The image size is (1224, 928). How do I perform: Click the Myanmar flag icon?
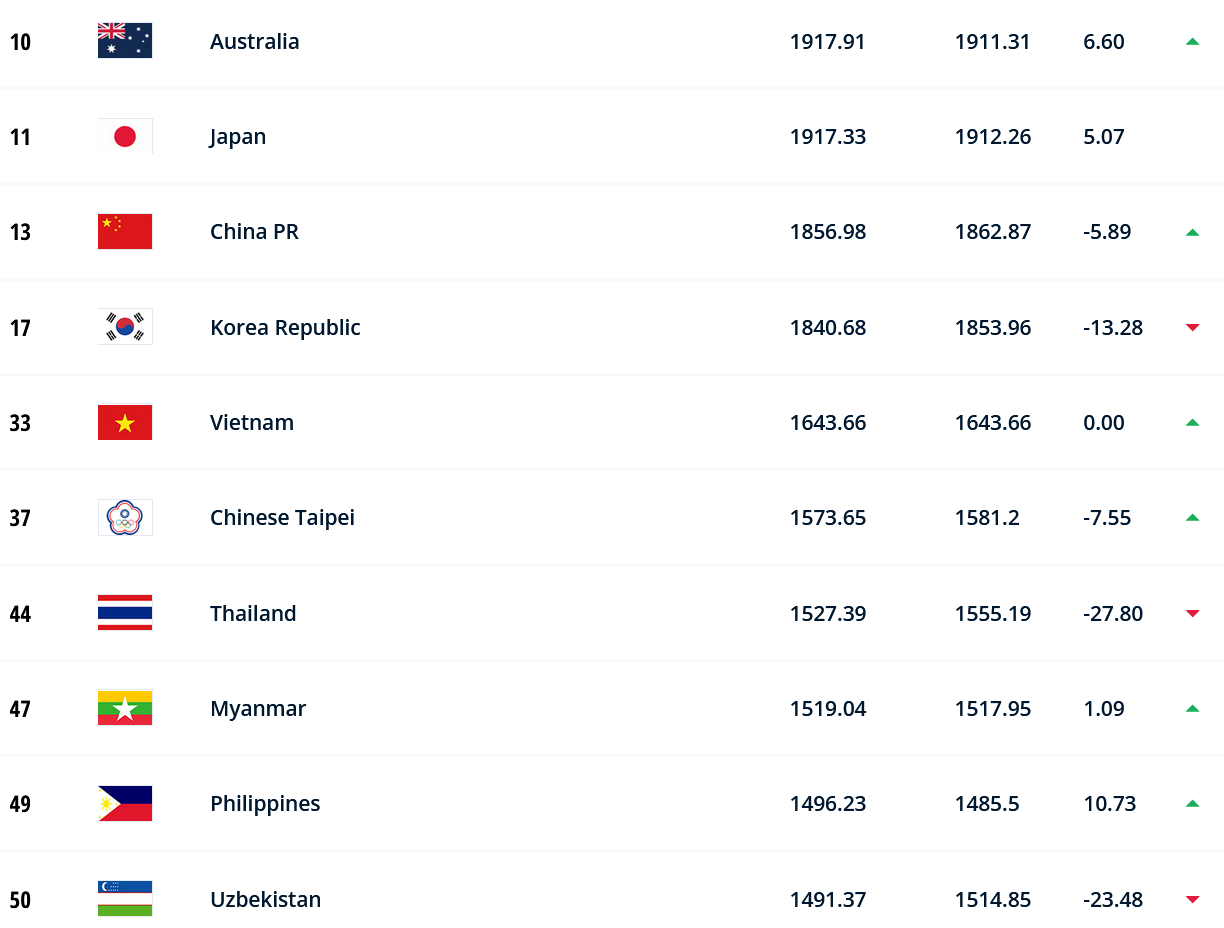tap(125, 708)
